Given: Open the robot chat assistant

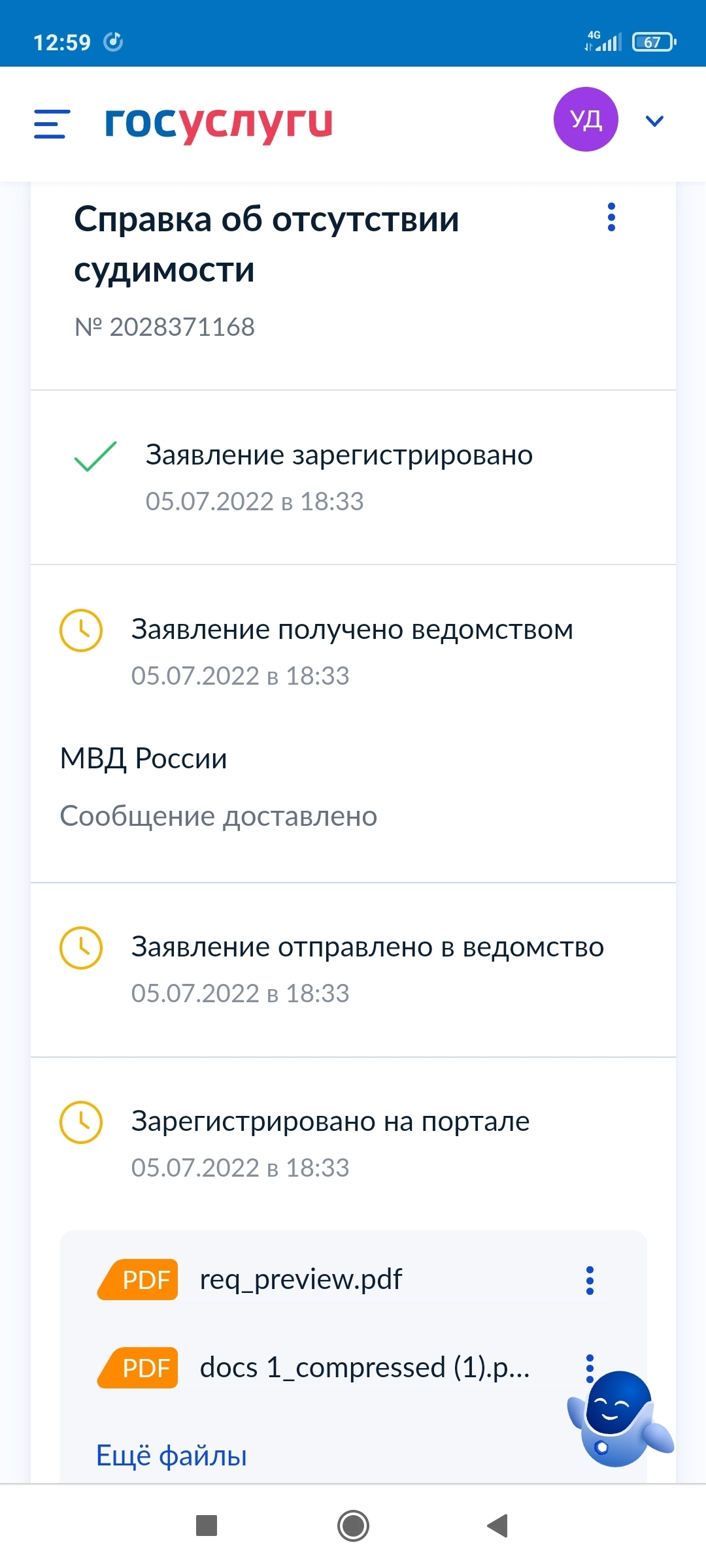Looking at the screenshot, I should 618,1419.
